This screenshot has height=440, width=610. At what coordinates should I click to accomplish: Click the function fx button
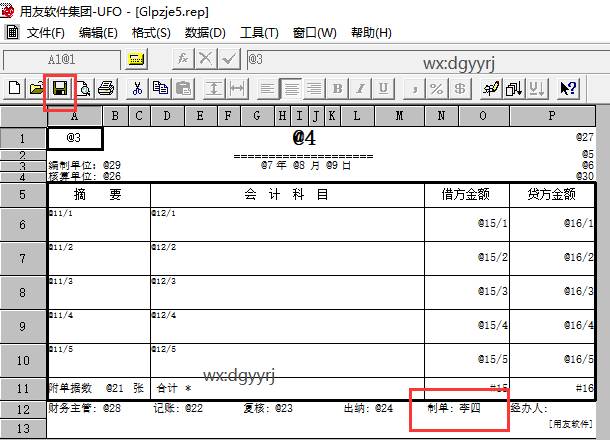tap(183, 59)
